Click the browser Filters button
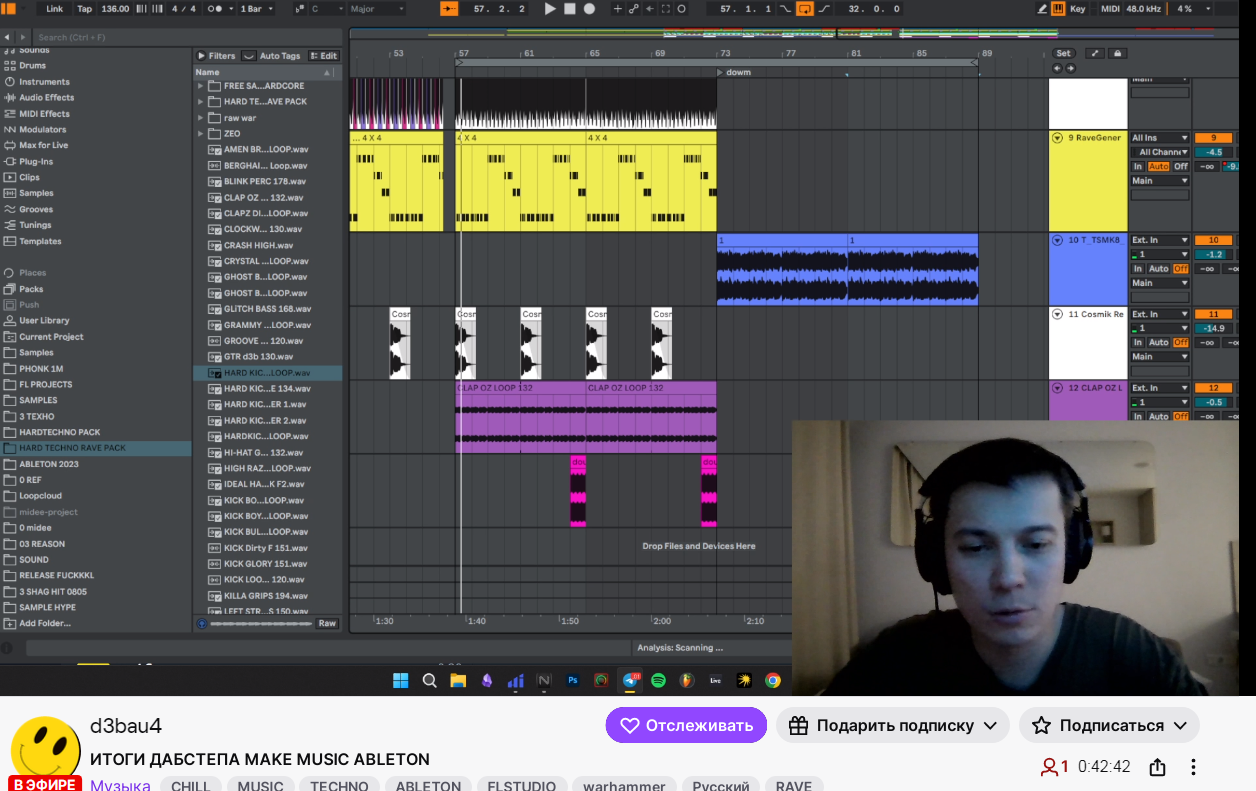The image size is (1256, 791). click(217, 56)
